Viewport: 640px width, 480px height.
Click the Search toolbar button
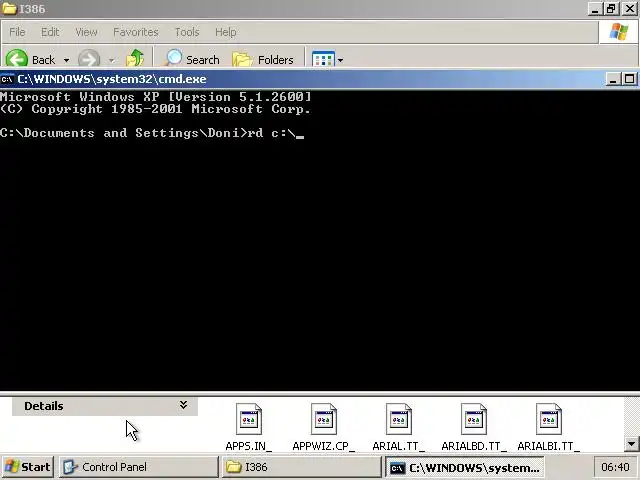point(193,60)
